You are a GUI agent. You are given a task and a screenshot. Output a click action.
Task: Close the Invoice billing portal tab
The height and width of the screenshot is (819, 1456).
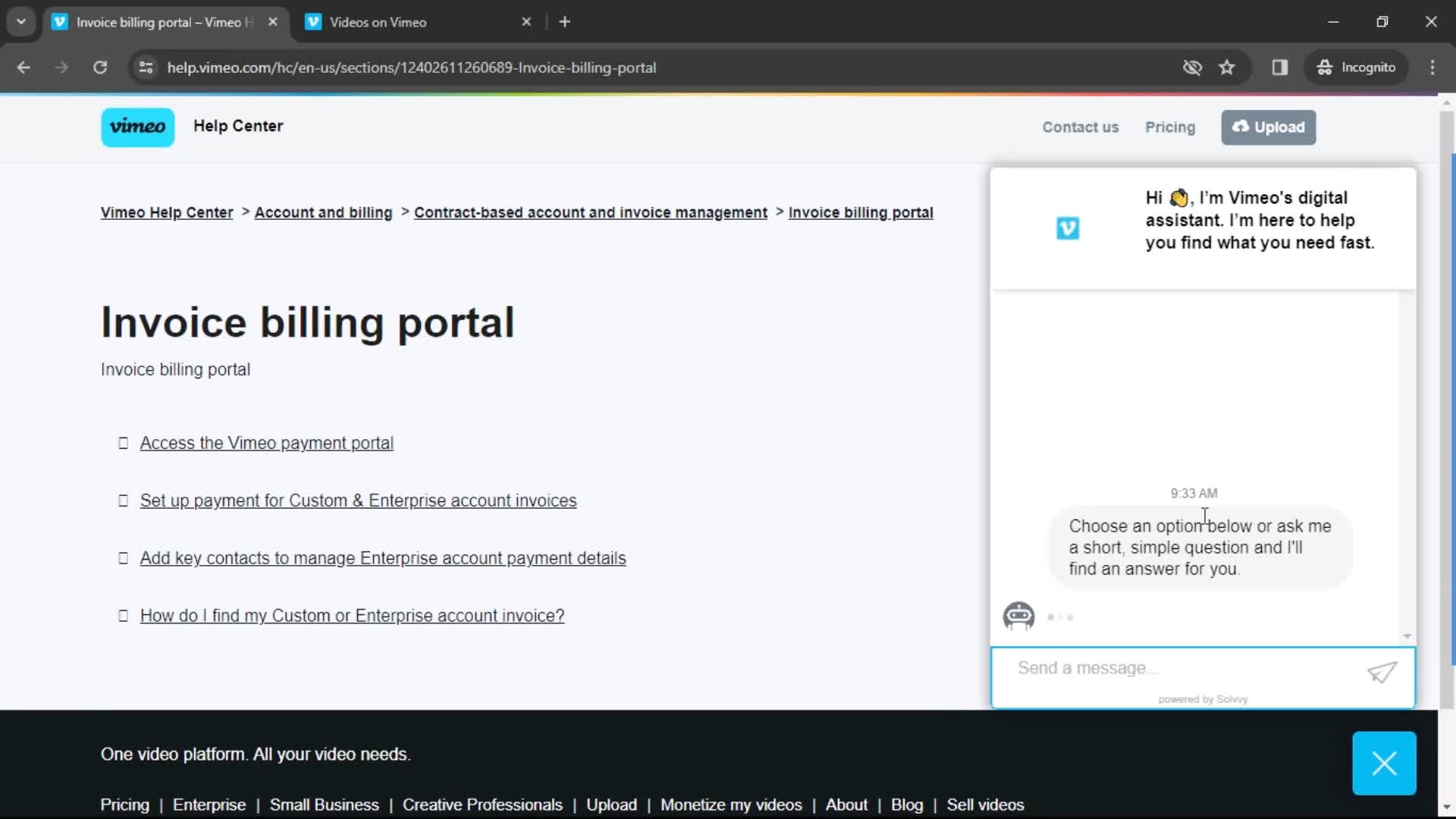click(273, 22)
